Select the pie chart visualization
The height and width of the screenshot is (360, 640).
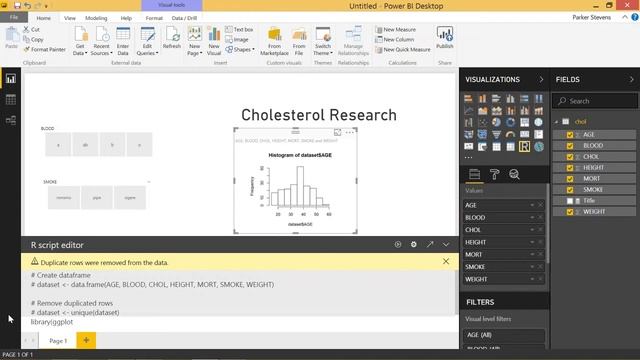[x=496, y=122]
